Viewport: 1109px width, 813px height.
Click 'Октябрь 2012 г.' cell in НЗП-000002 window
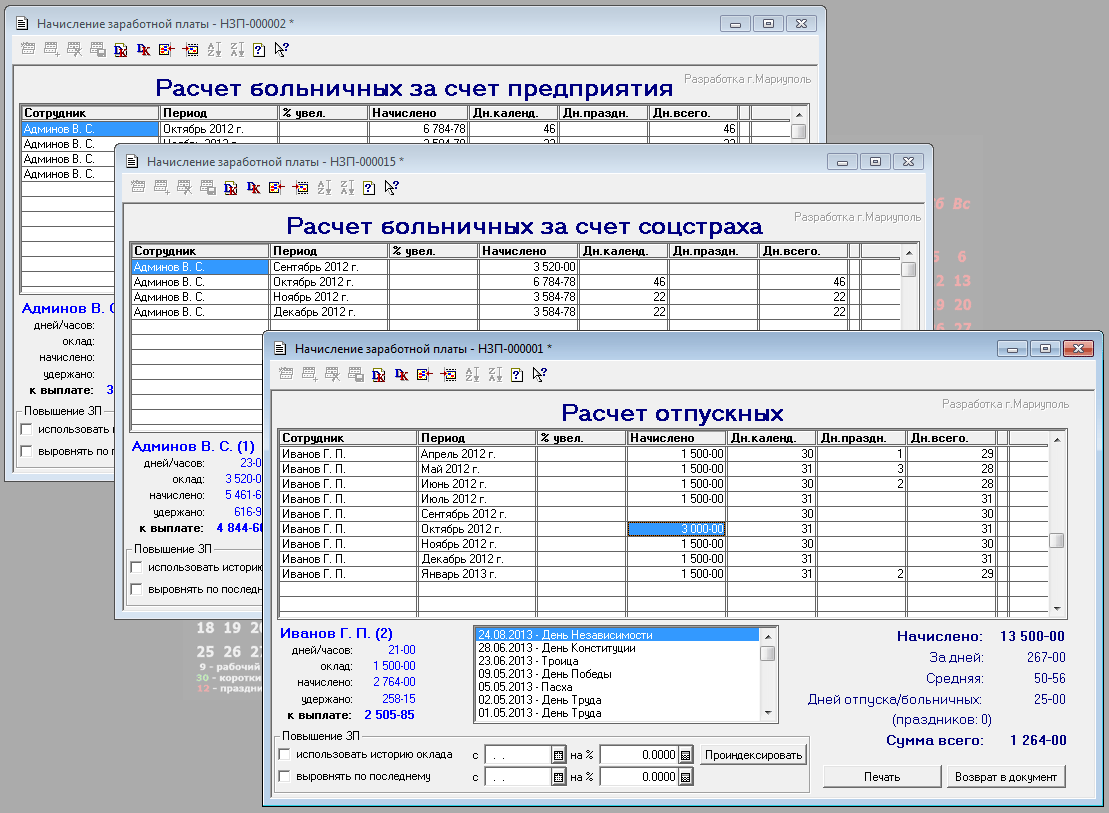pyautogui.click(x=219, y=129)
